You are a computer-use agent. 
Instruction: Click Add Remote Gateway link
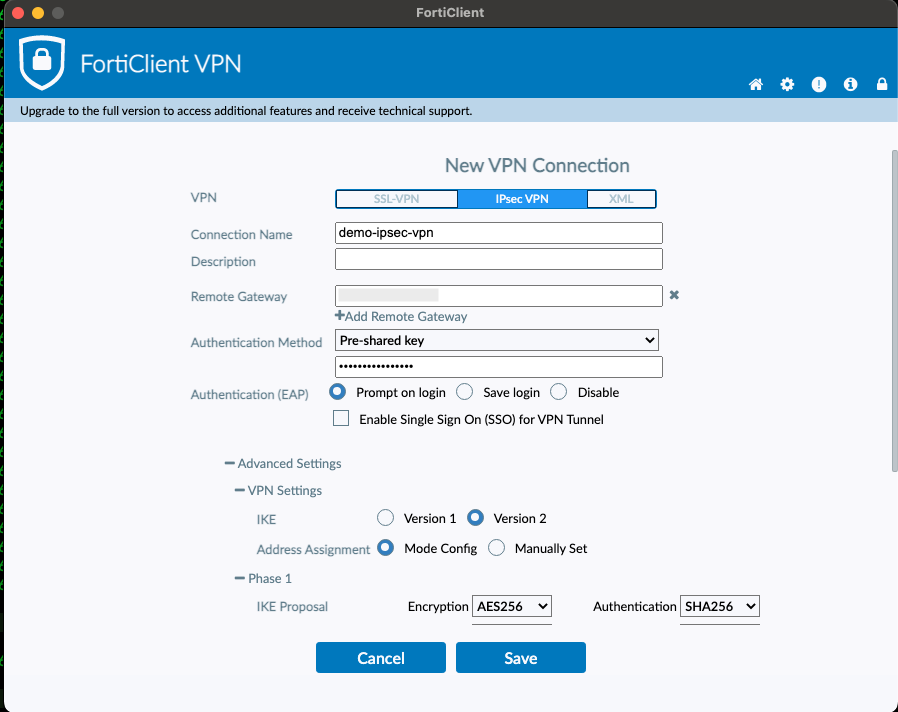pos(405,316)
